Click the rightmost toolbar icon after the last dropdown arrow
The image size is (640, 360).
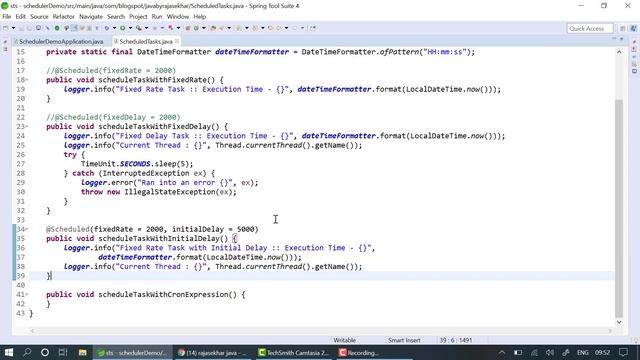coord(313,28)
